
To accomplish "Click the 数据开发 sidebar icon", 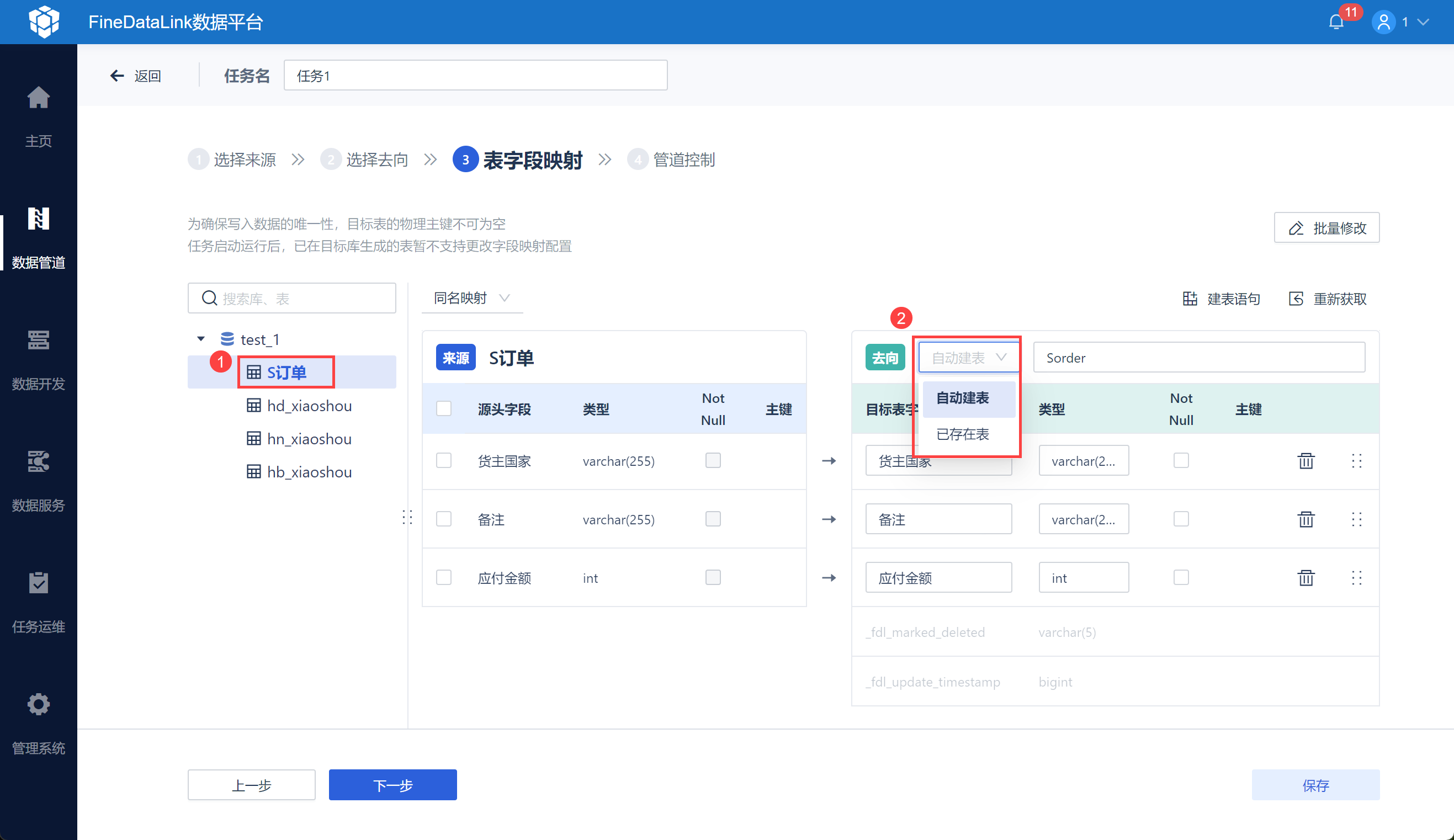I will 38,341.
